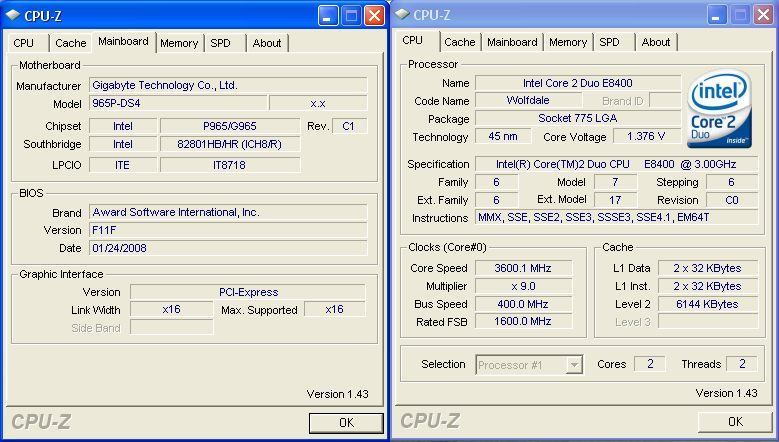The width and height of the screenshot is (779, 442).
Task: Click the rated FSB 1600.0 MHz
Action: coord(524,321)
